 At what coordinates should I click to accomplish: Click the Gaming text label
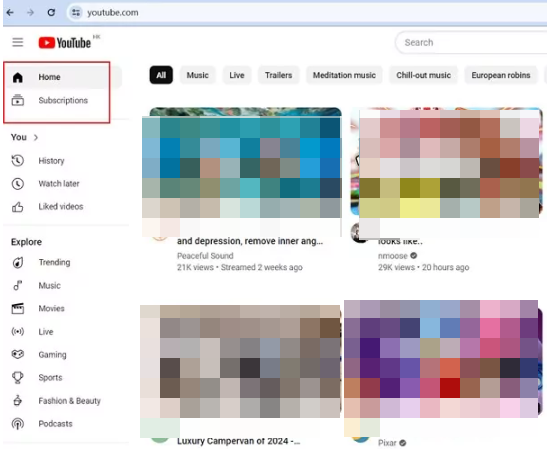pos(52,355)
